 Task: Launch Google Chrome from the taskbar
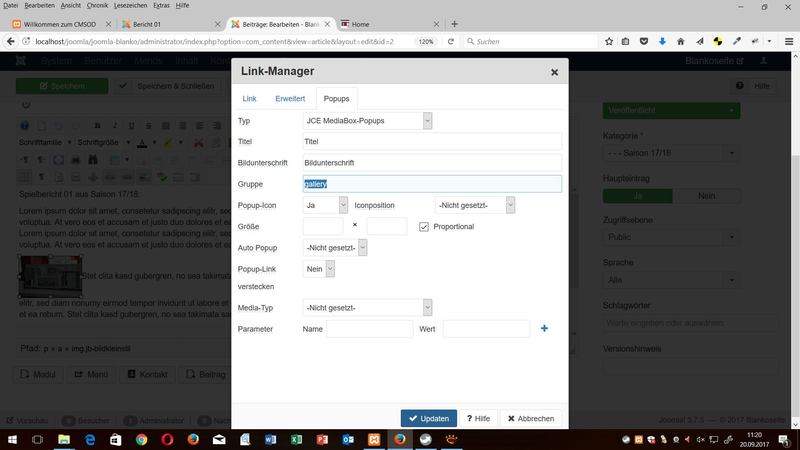coord(141,439)
